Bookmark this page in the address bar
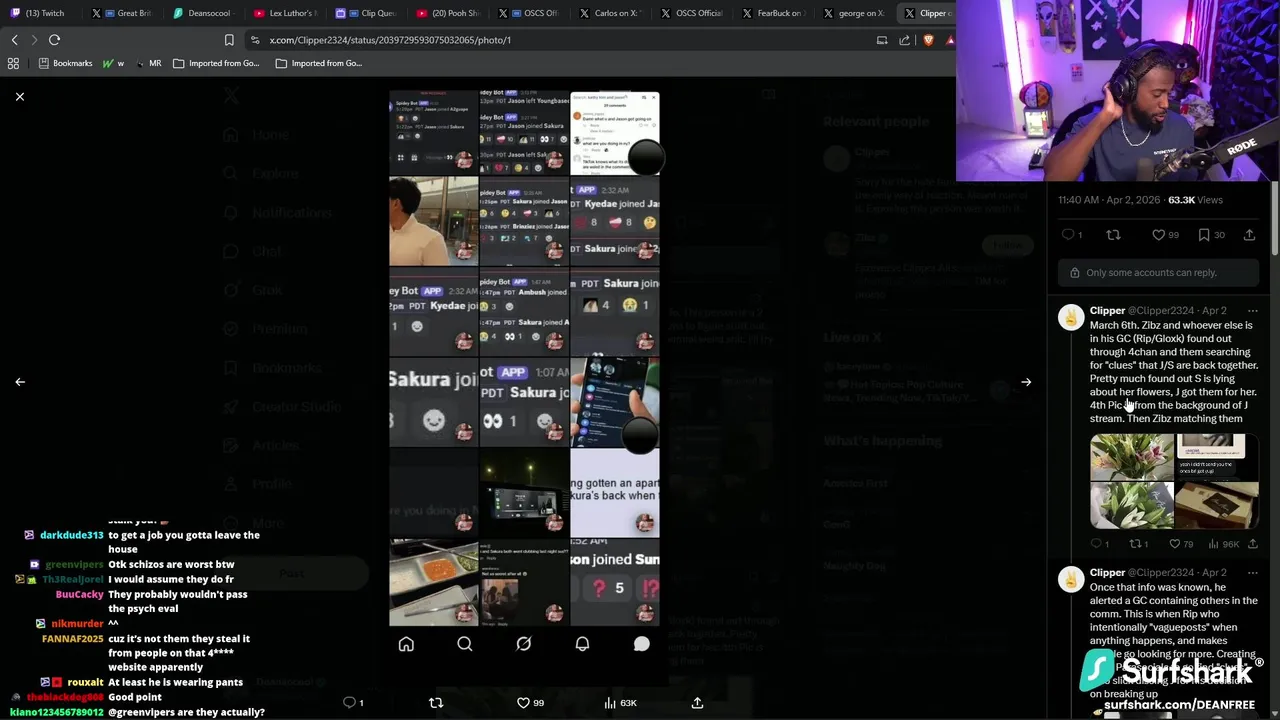This screenshot has height=720, width=1280. (x=229, y=40)
